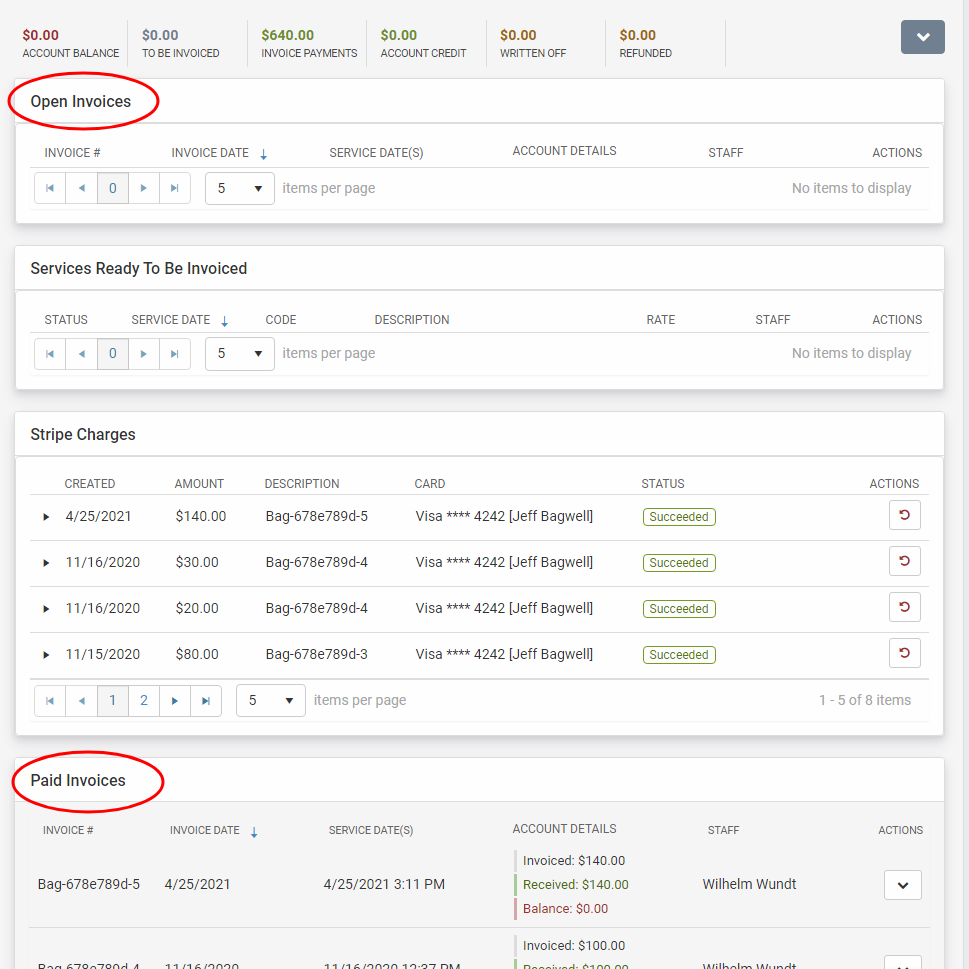Click the $640.00 Invoice Payments total

287,35
